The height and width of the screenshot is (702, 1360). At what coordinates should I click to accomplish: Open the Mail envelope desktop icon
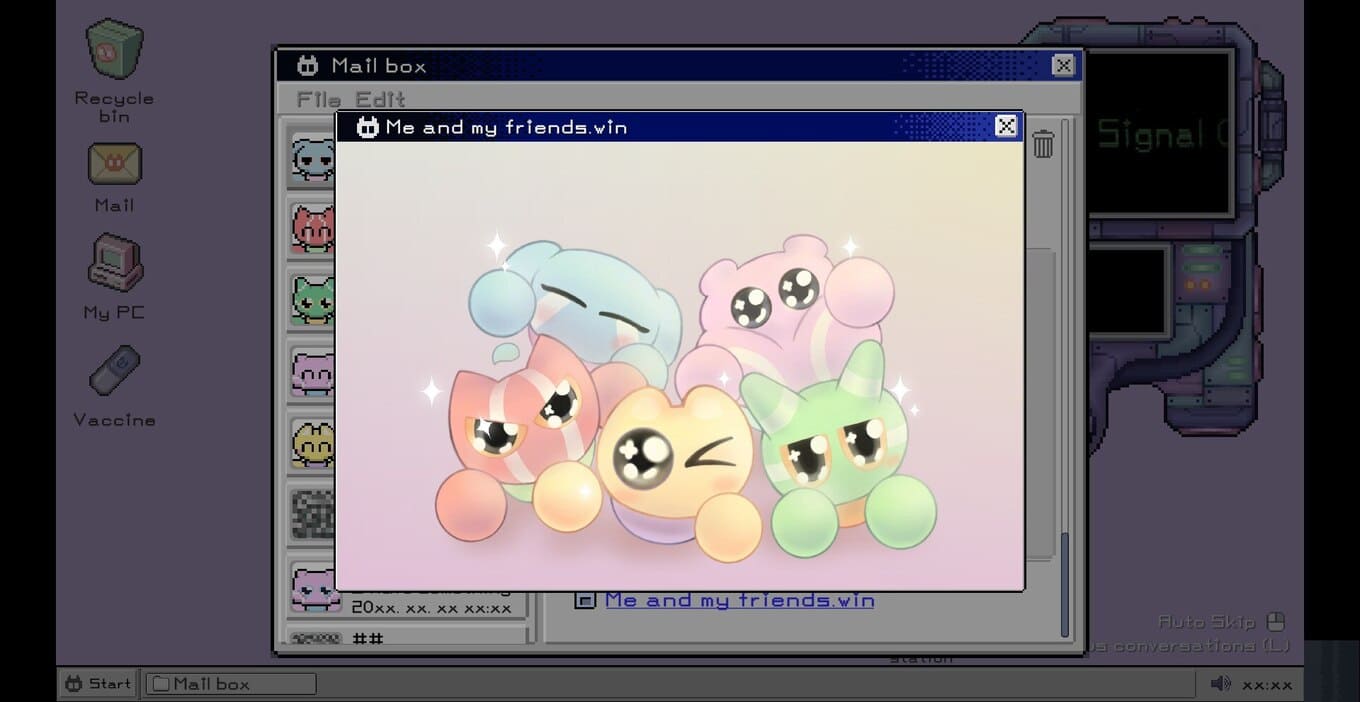tap(114, 165)
